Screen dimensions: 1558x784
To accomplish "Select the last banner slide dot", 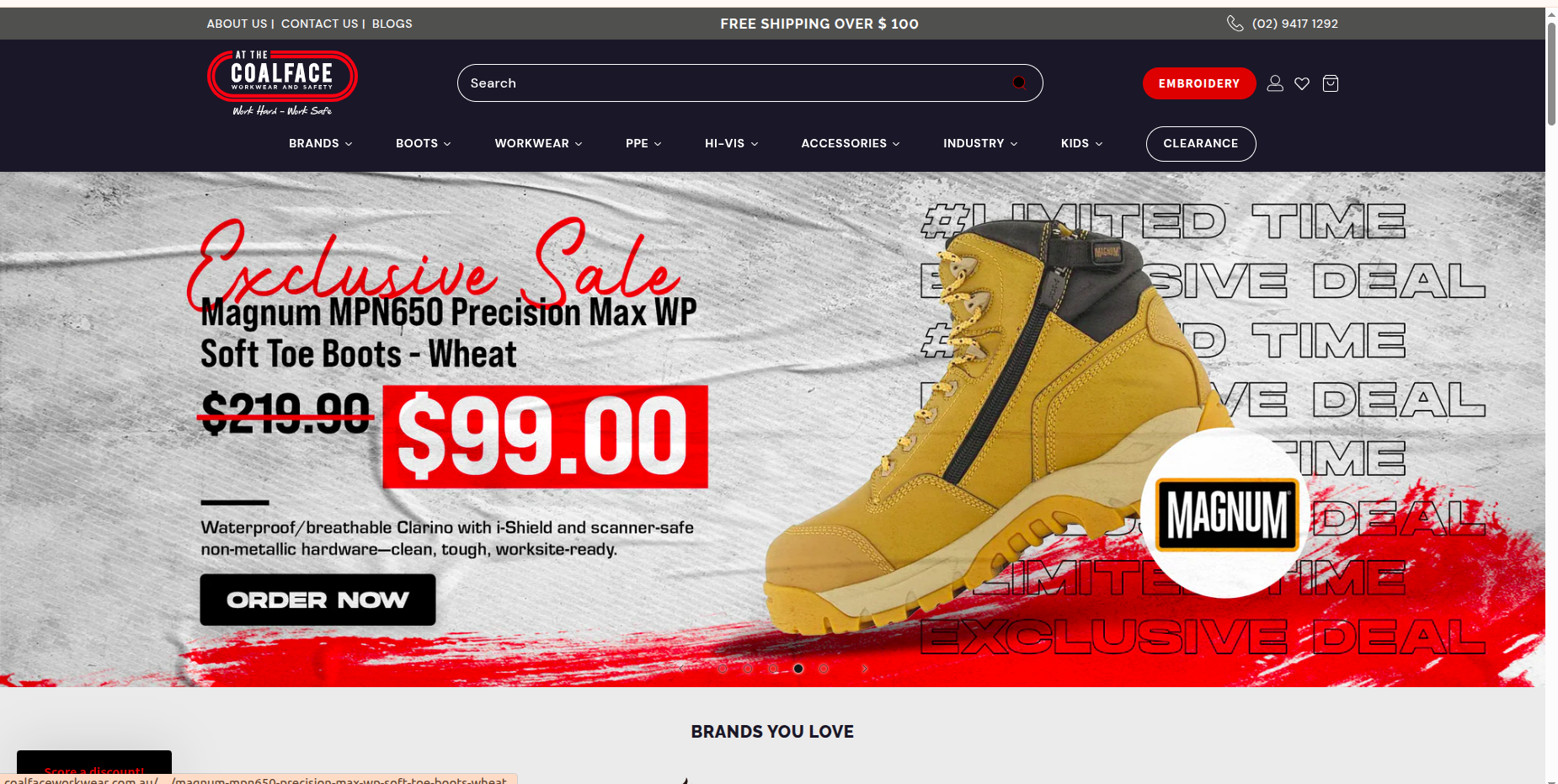I will coord(824,669).
